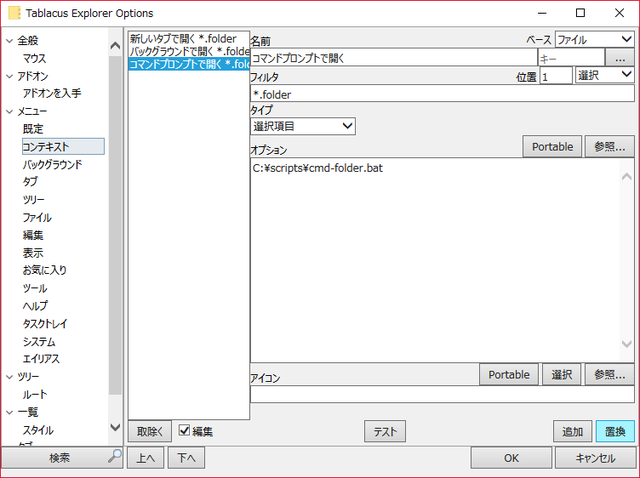Open the タイプ dropdown showing 選択項目
Image resolution: width=640 pixels, height=478 pixels.
302,126
